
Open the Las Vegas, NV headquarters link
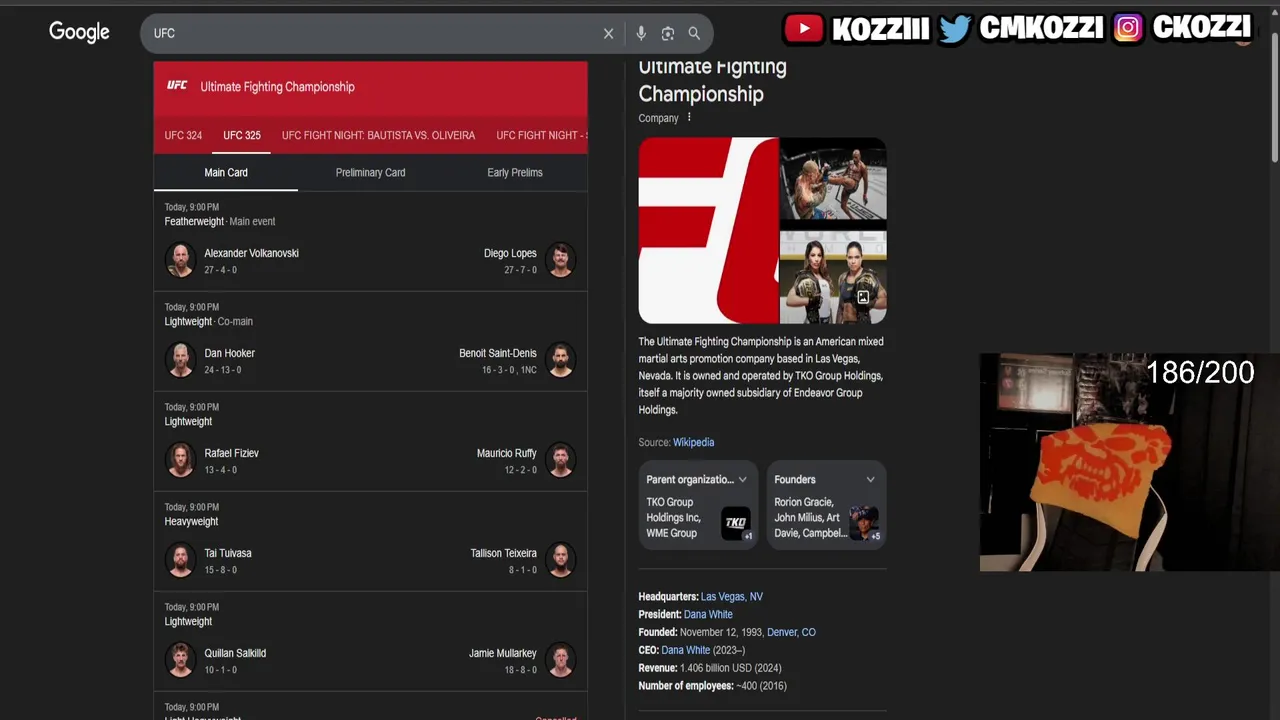732,597
